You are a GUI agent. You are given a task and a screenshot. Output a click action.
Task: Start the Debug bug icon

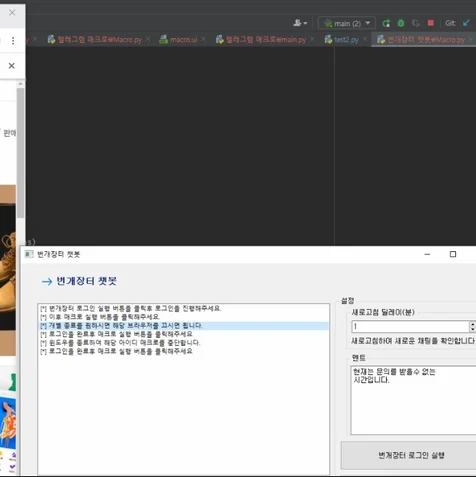pyautogui.click(x=401, y=23)
